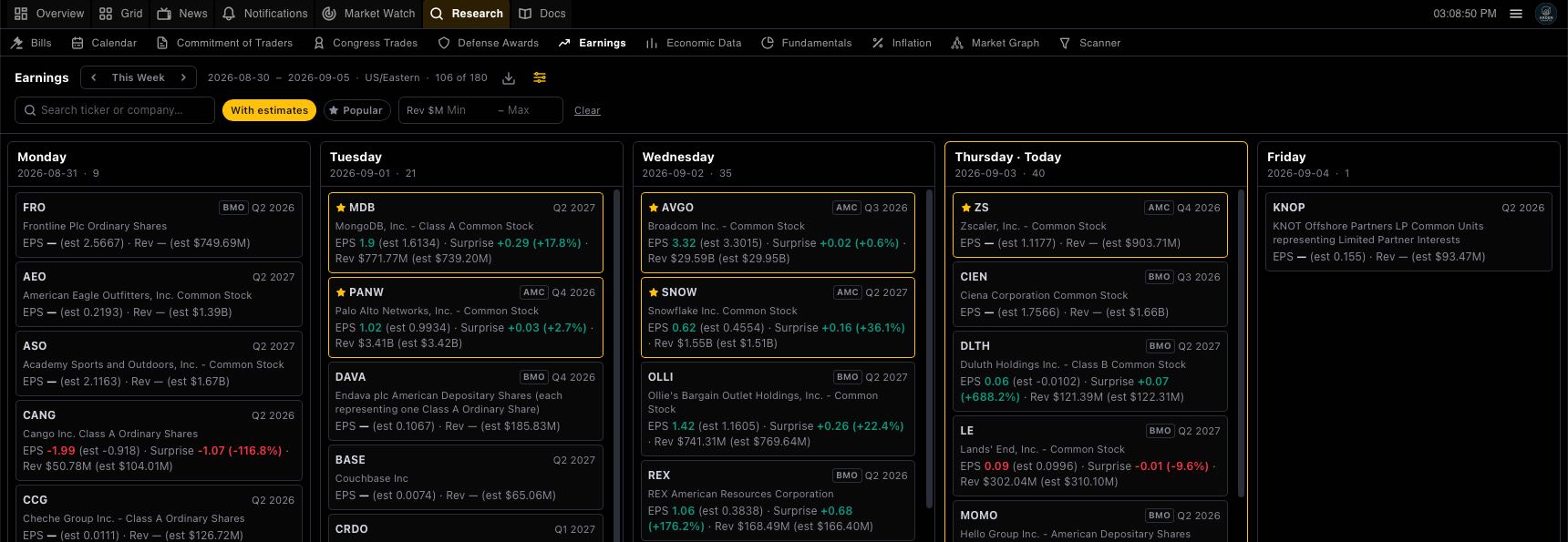
Task: Open the Fundamentals tab
Action: [x=807, y=43]
